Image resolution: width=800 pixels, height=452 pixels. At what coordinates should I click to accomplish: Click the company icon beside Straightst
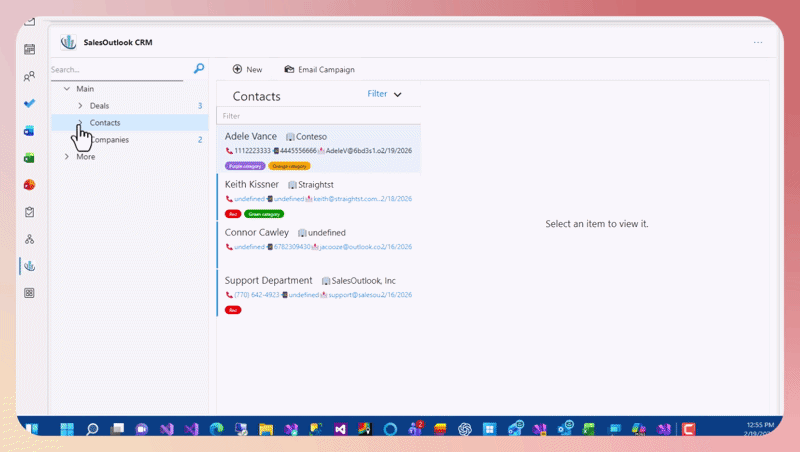(x=292, y=185)
